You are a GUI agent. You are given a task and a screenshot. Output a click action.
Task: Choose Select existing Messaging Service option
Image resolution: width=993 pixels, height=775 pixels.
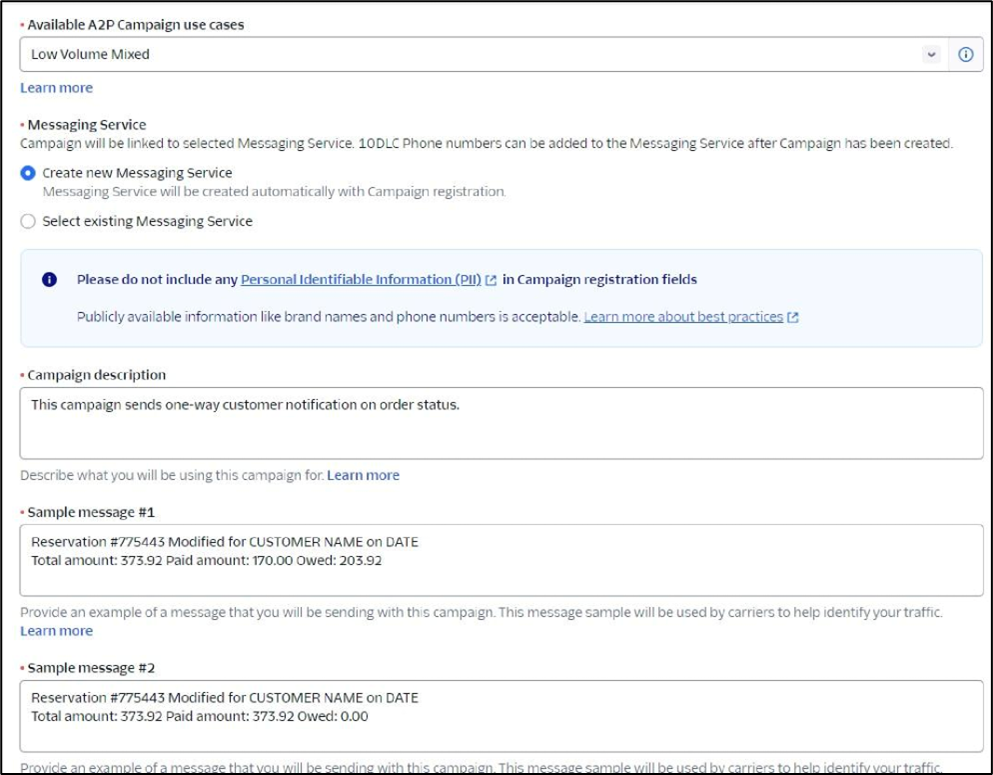click(28, 221)
